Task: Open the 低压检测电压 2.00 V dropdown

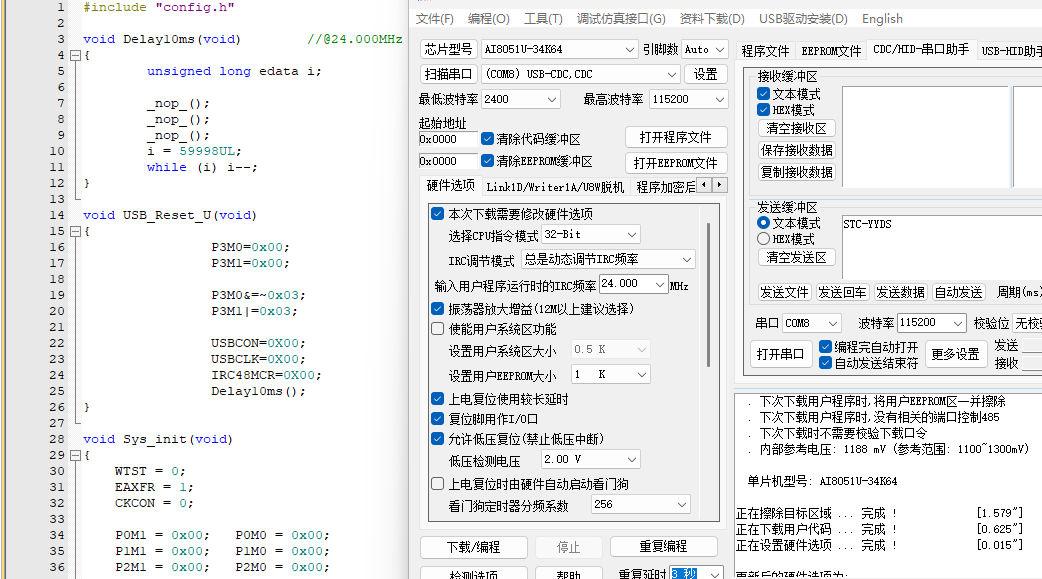Action: click(590, 459)
